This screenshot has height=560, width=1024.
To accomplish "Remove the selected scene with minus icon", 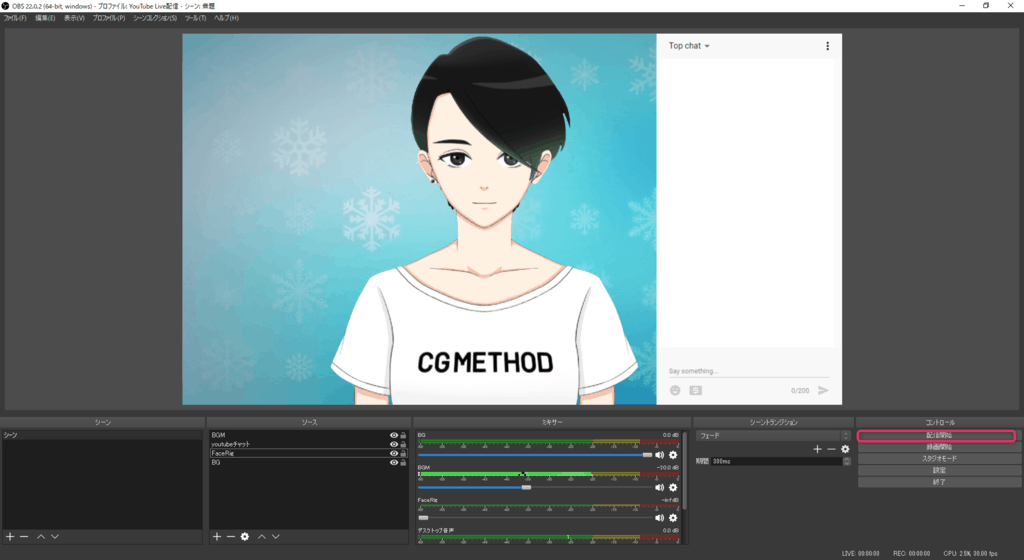I will tap(24, 537).
